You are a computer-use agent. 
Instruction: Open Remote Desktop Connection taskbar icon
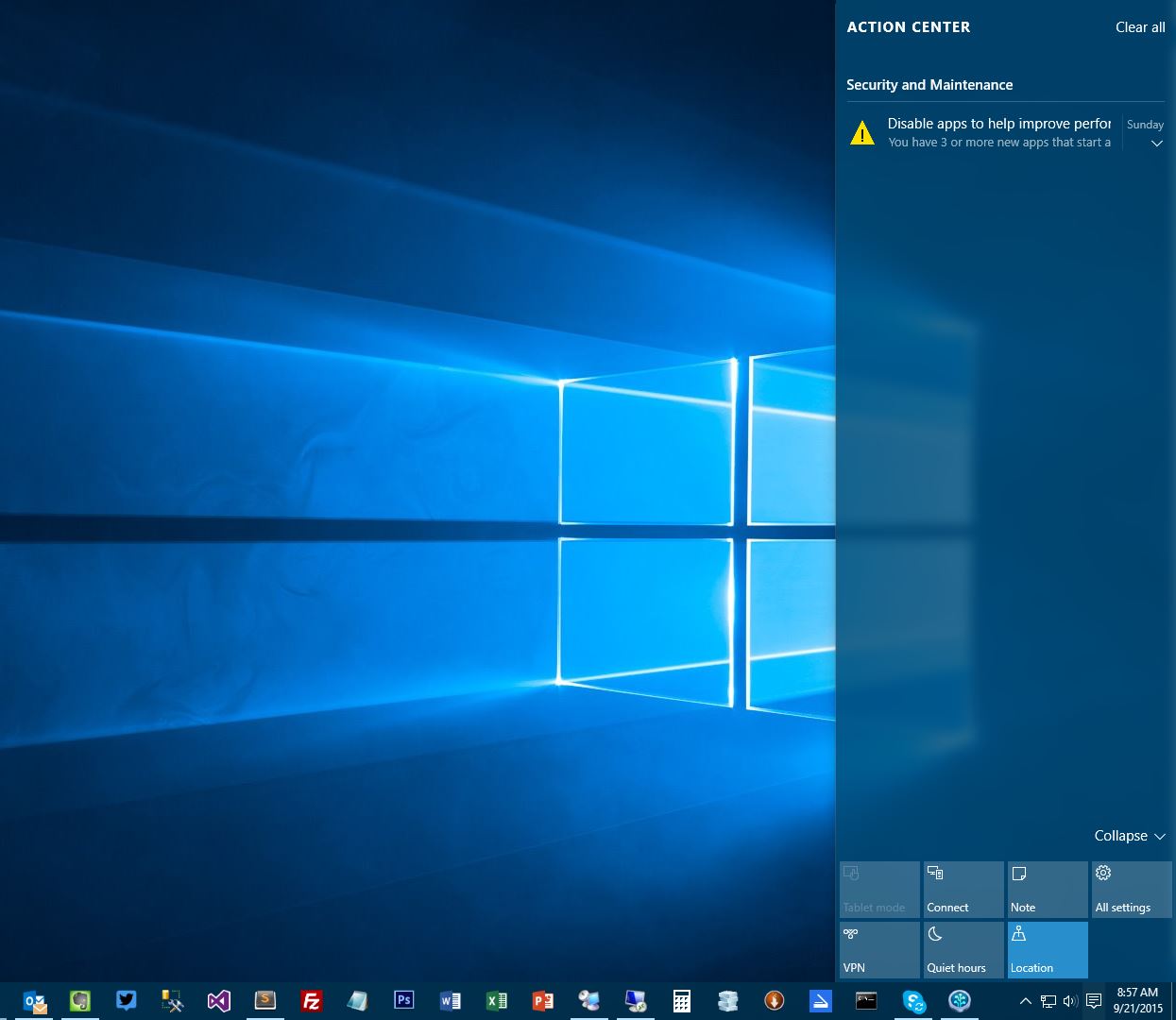click(636, 1001)
